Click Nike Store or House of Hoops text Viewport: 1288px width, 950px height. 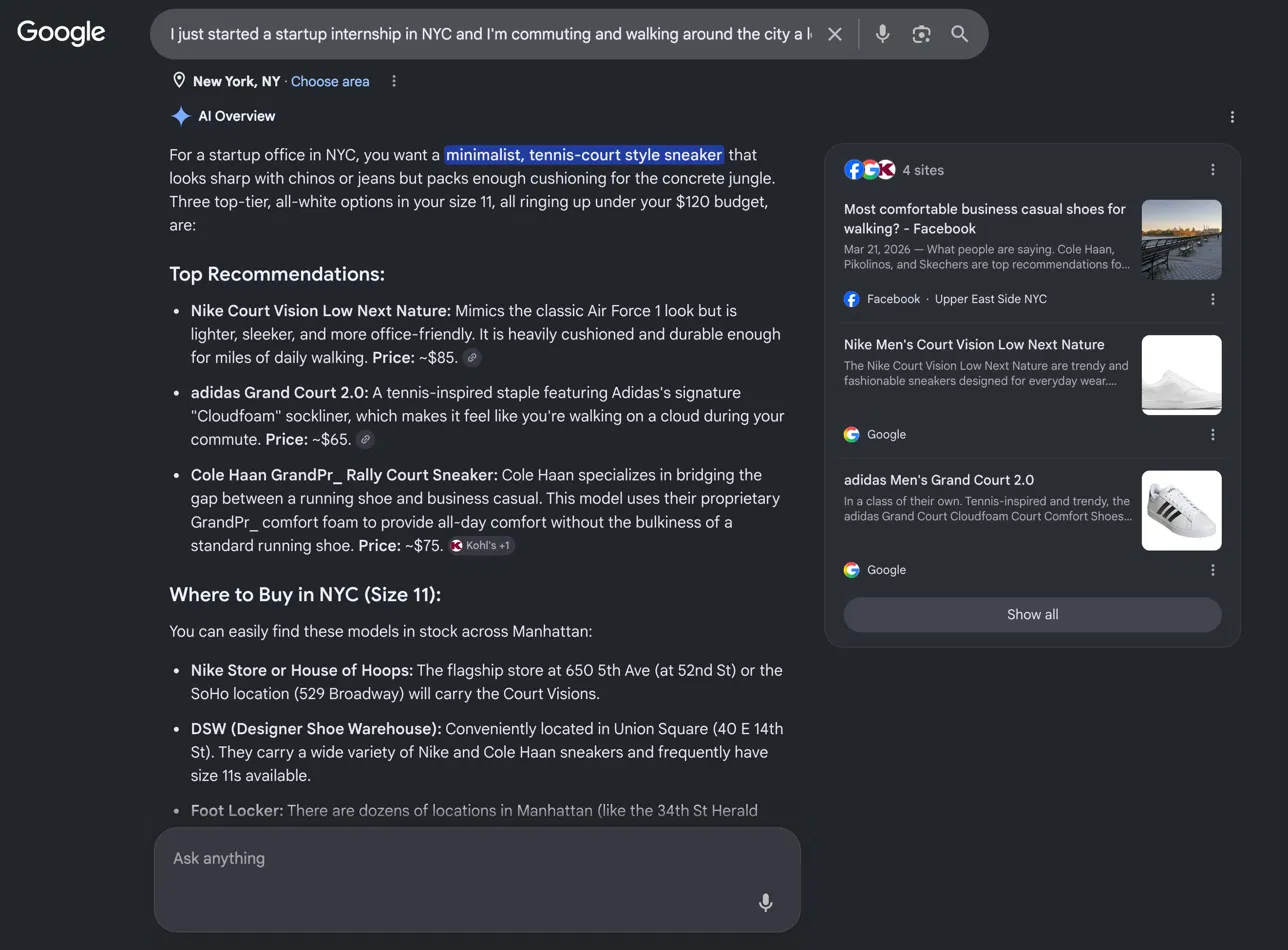click(302, 670)
